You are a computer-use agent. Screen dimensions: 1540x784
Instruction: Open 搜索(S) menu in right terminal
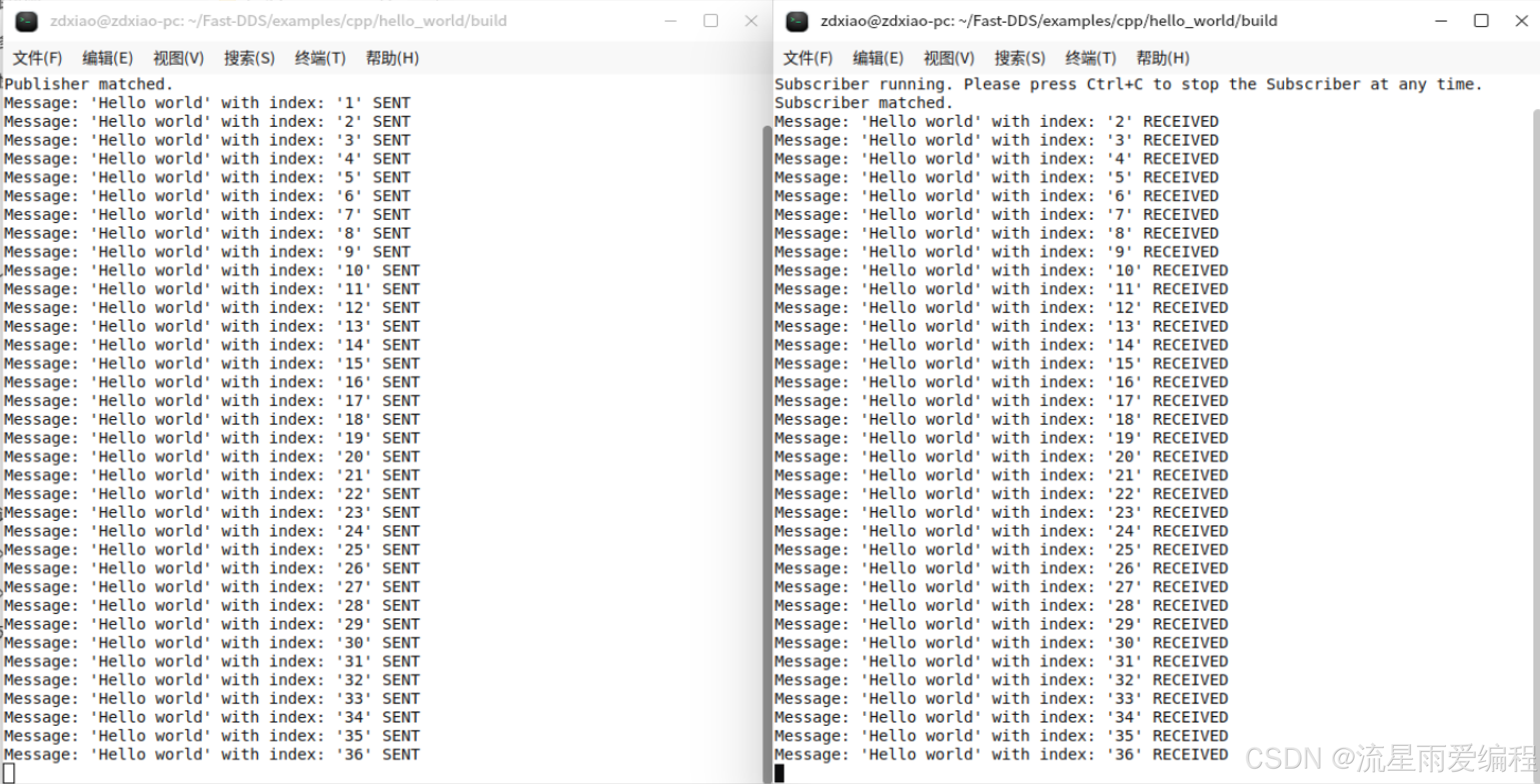tap(1020, 58)
